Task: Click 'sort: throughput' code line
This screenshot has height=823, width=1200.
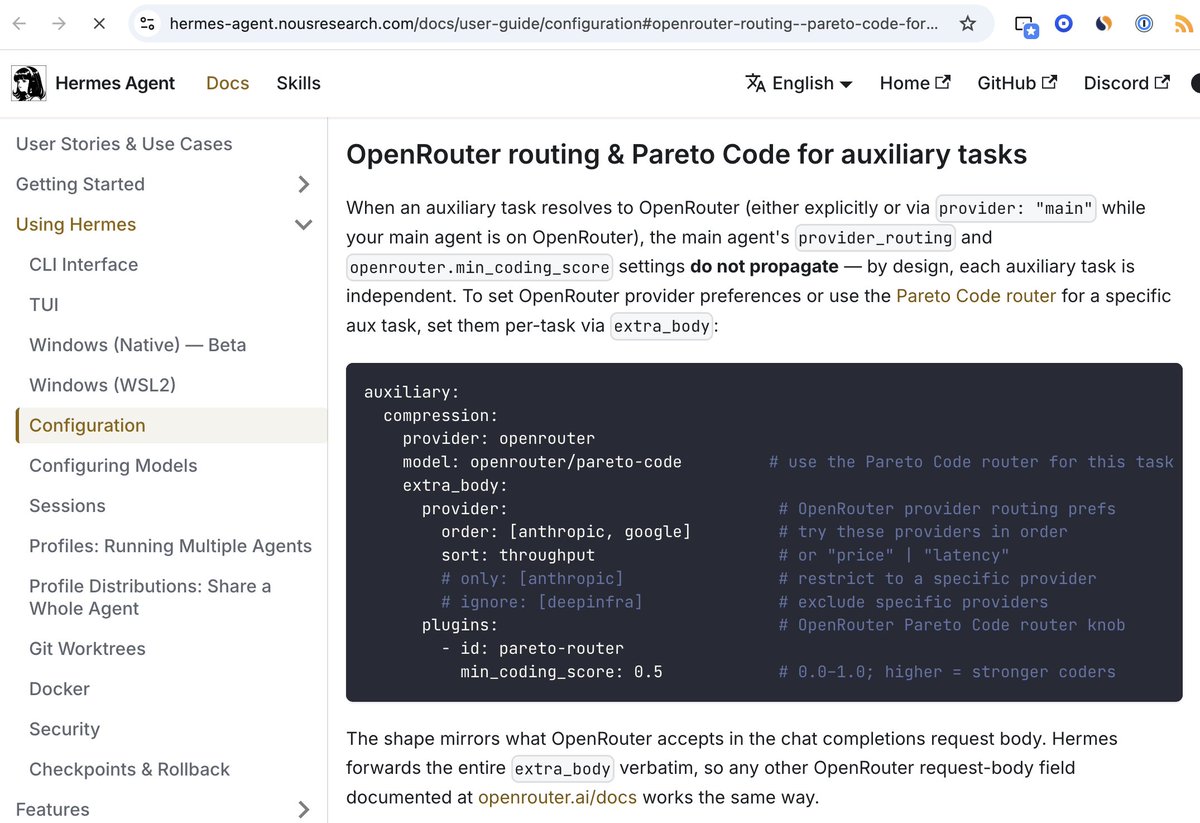Action: [x=518, y=555]
